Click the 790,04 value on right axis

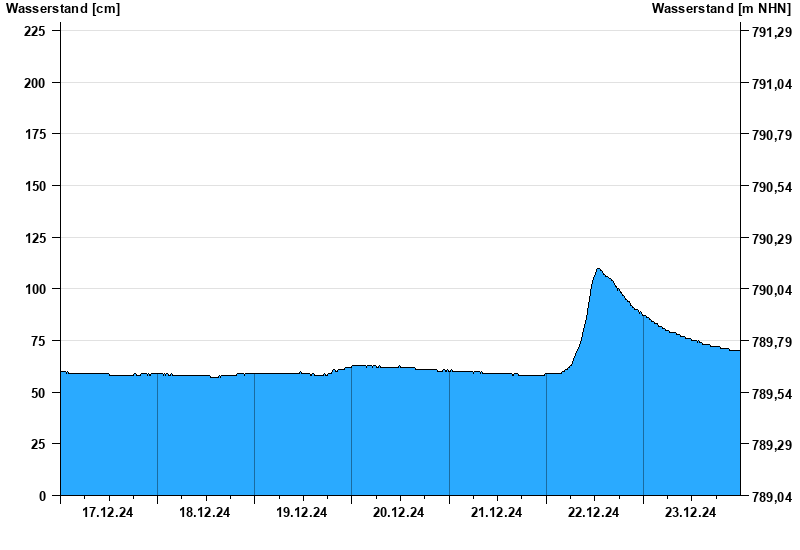(x=772, y=290)
